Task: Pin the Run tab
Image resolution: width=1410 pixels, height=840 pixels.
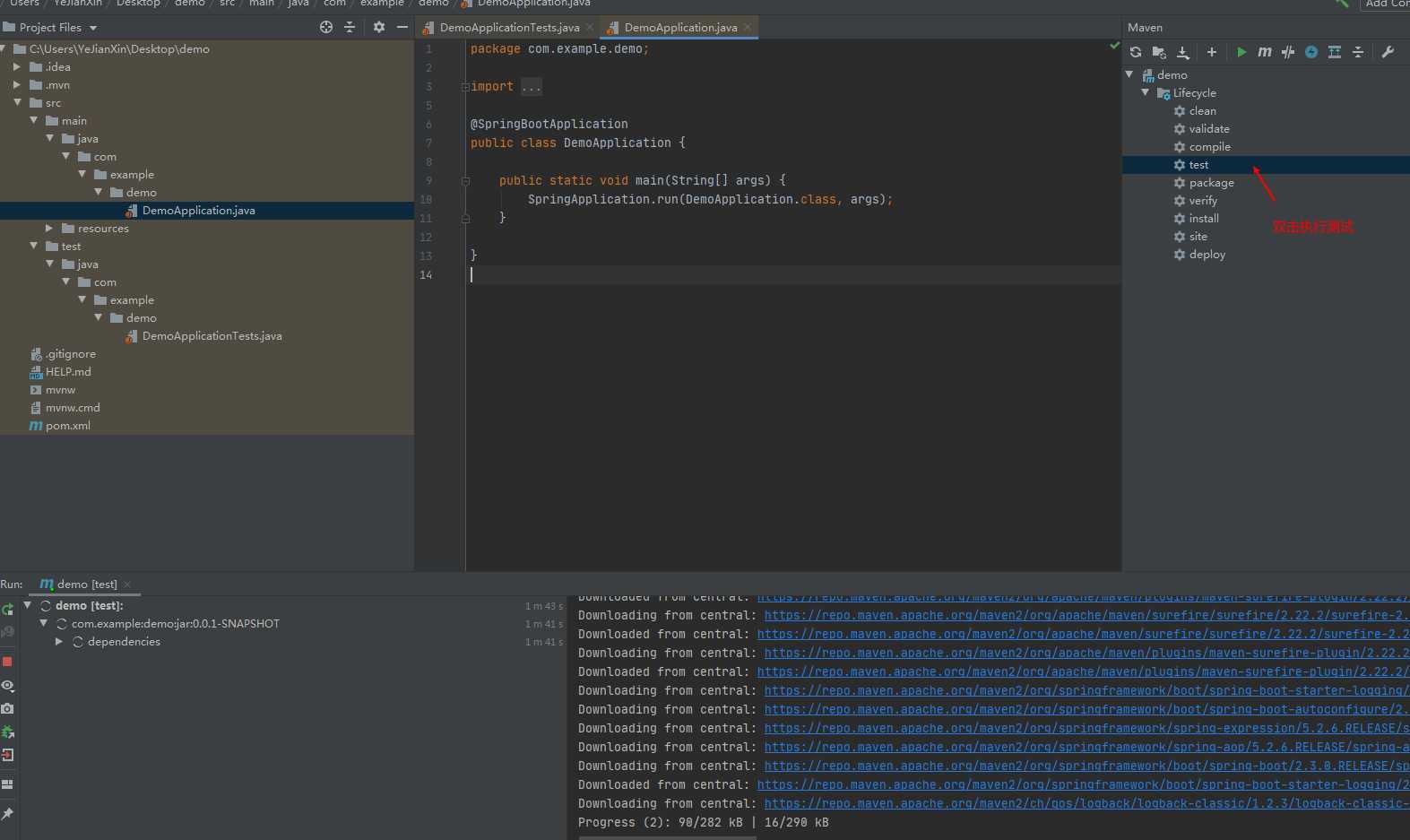Action: tap(8, 814)
